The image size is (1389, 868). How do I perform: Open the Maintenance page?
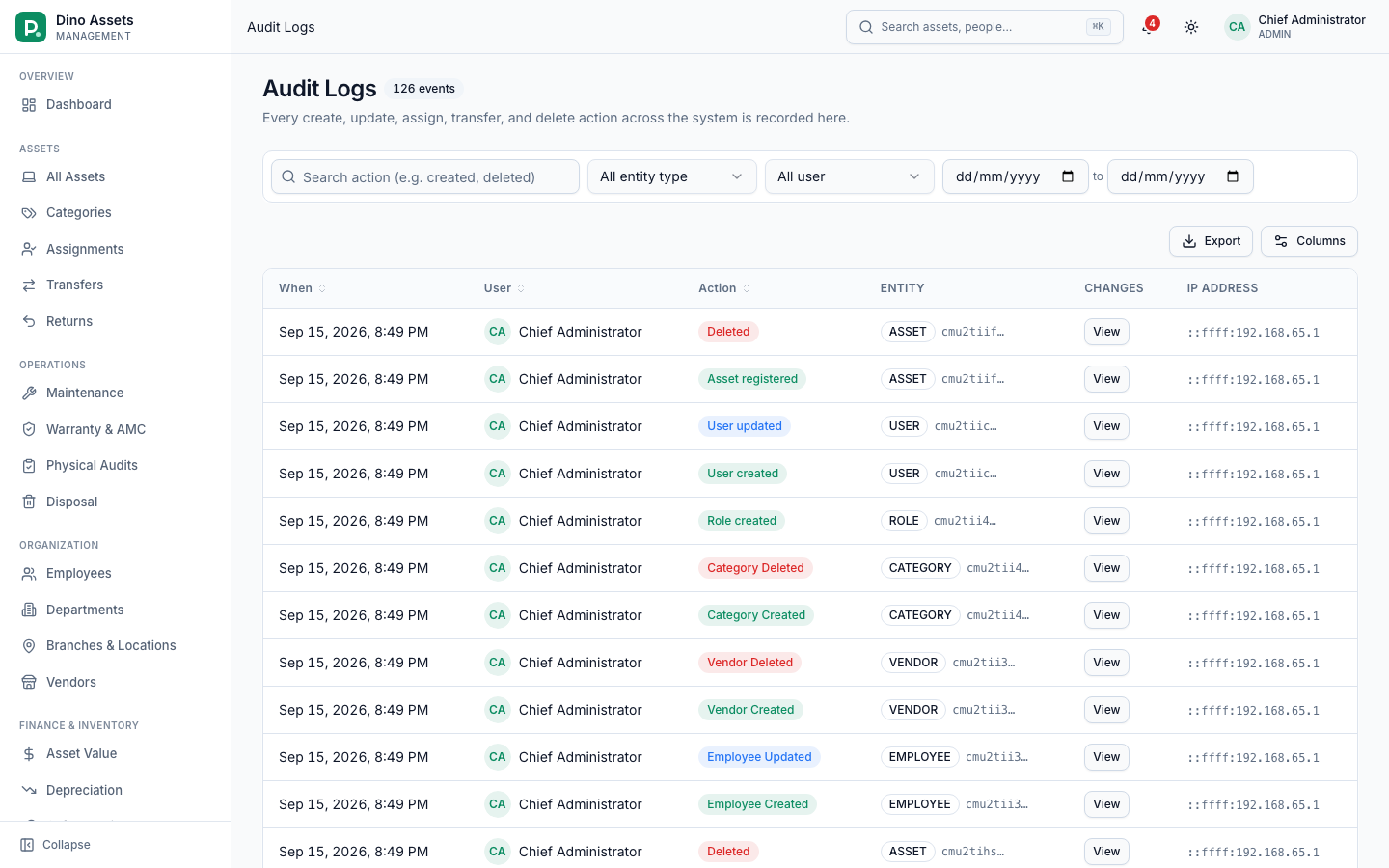click(116, 393)
